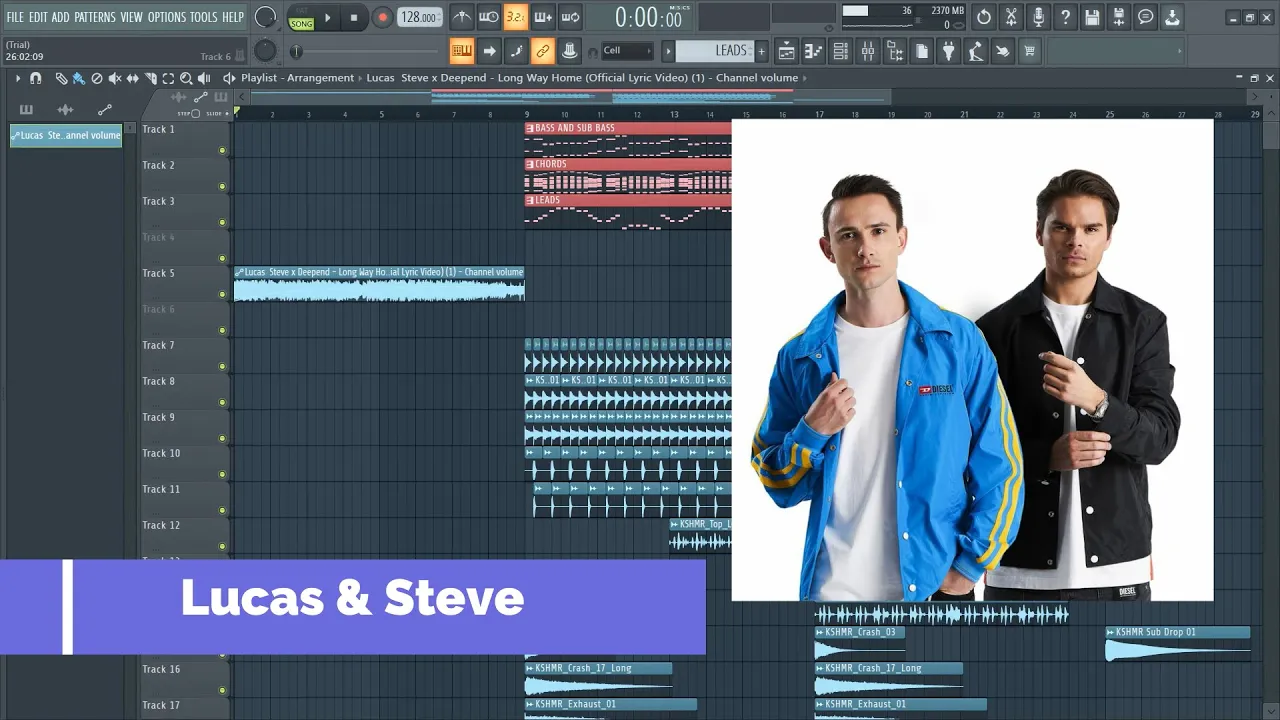The image size is (1280, 720).
Task: Click the Track 7 header label
Action: click(x=158, y=345)
